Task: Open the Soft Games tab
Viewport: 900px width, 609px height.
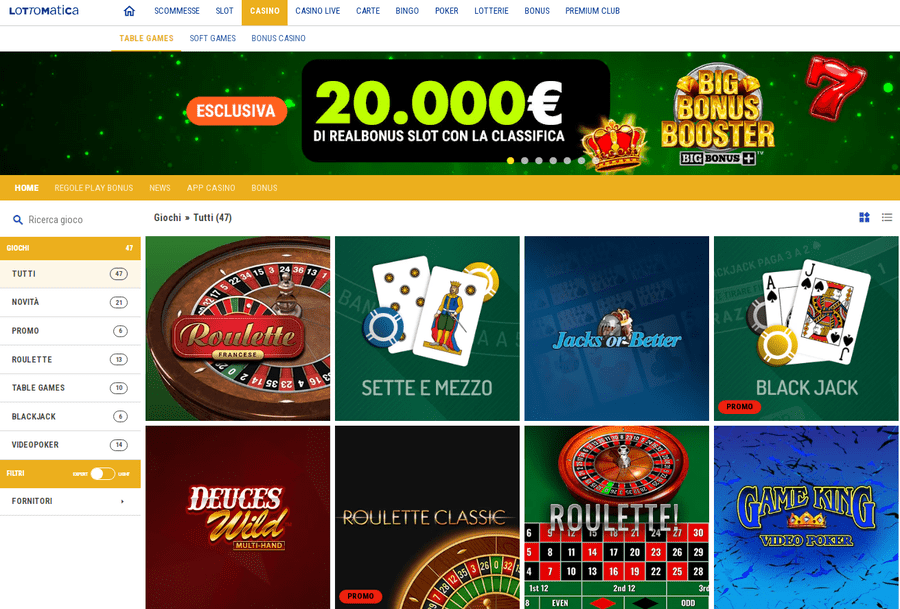Action: [212, 38]
